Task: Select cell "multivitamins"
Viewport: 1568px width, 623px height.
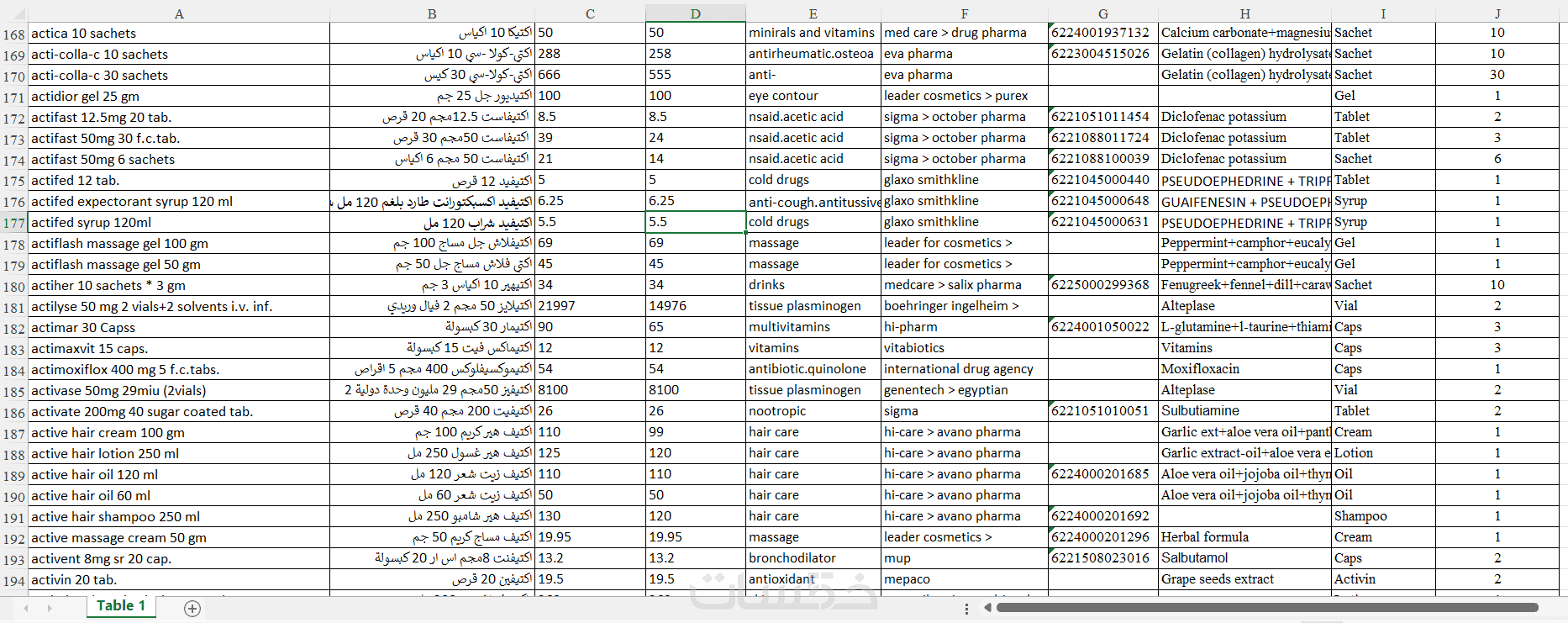Action: click(813, 327)
